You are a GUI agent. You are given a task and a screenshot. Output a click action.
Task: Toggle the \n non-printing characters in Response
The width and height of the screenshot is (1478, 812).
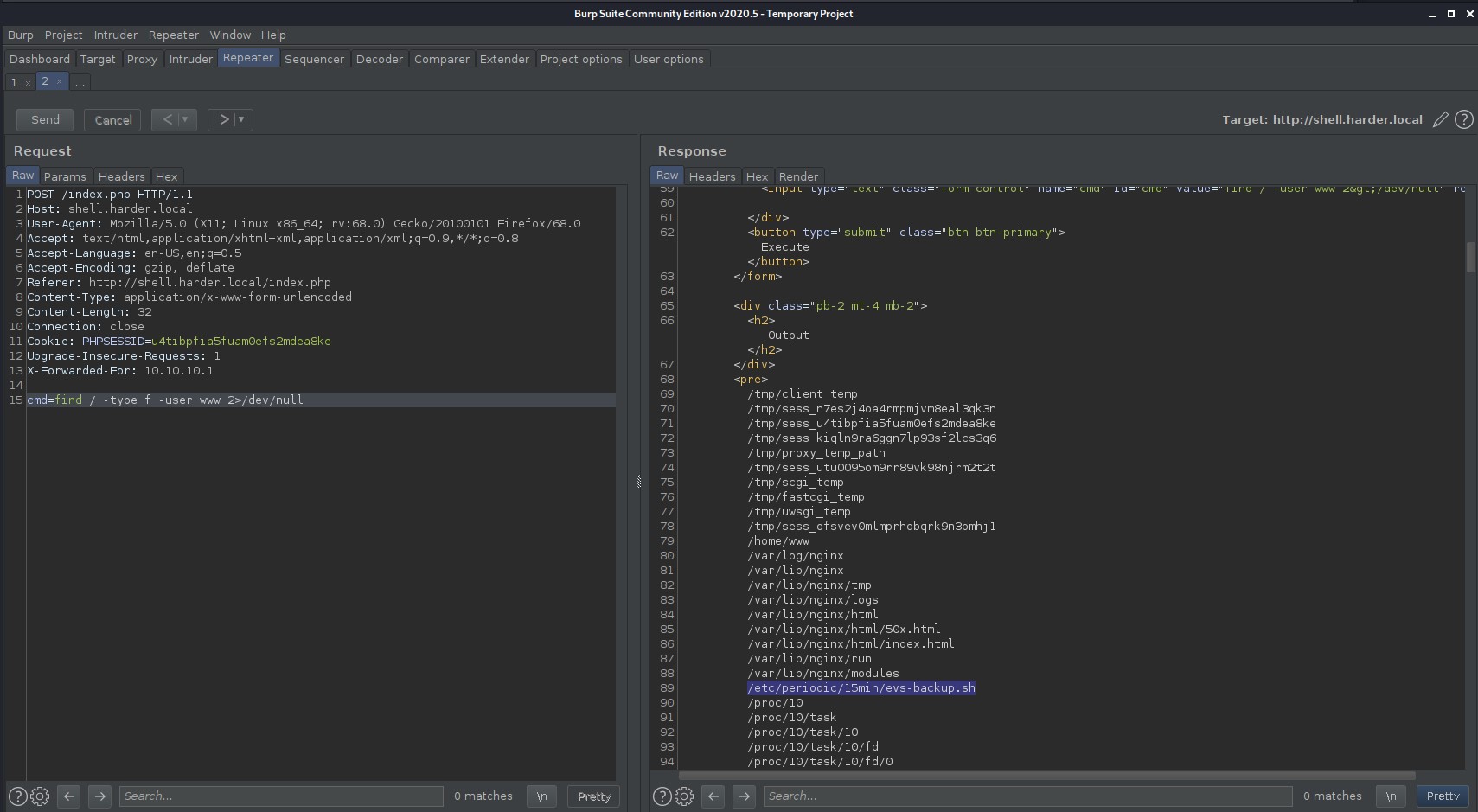tap(1391, 796)
